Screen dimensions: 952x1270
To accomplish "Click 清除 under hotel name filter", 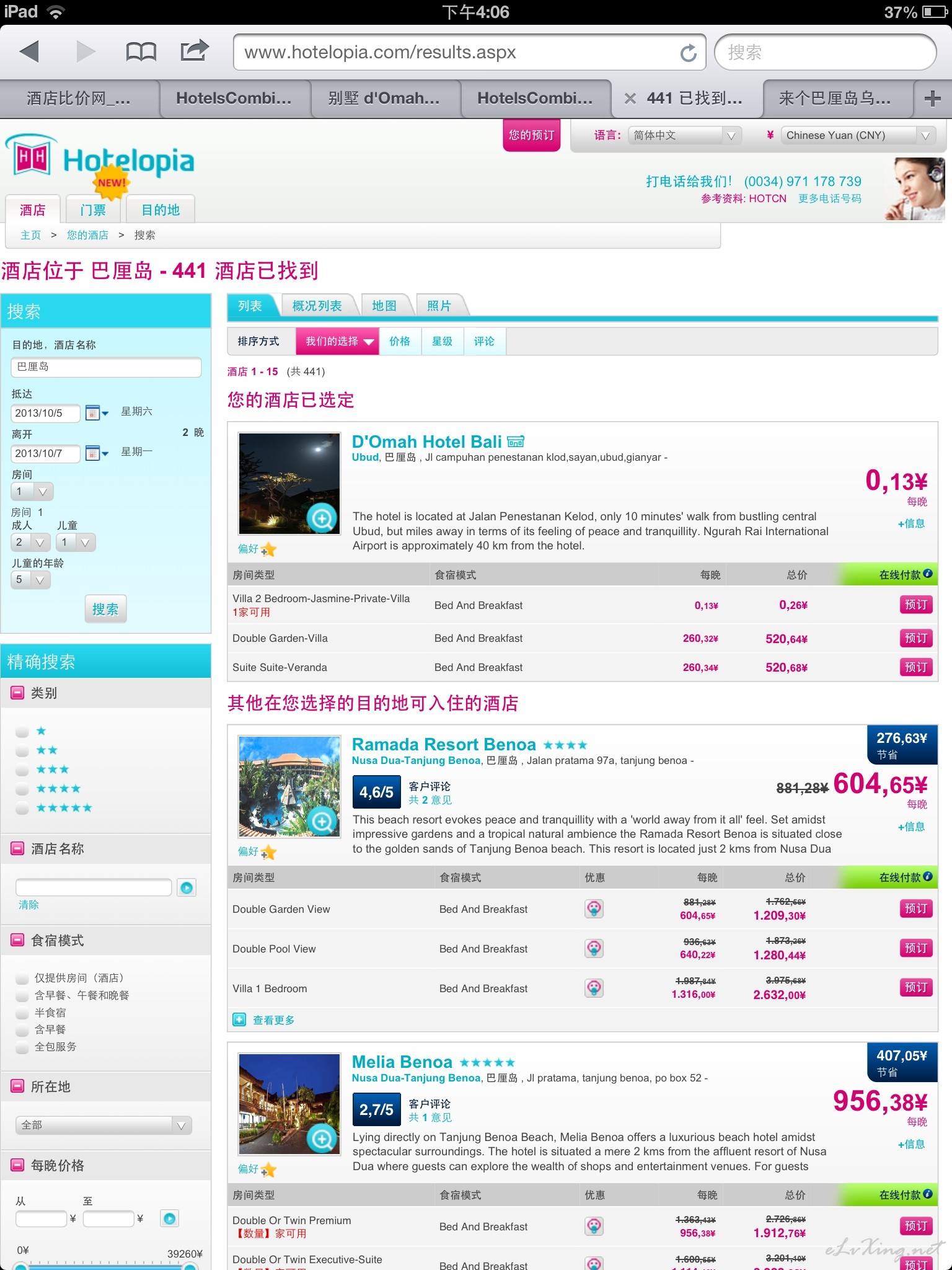I will point(29,905).
